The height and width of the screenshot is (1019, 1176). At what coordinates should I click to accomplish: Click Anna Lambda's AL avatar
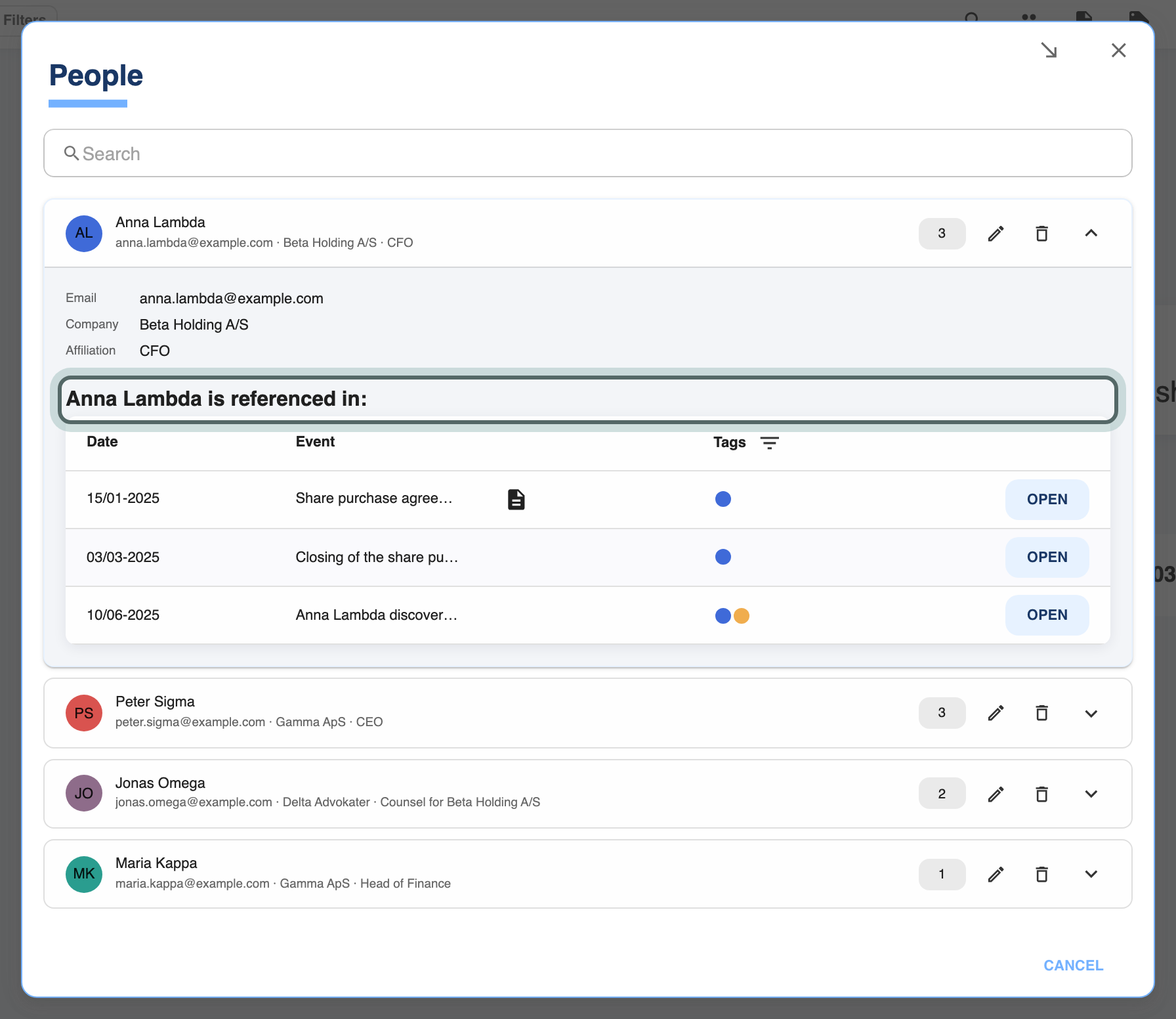tap(84, 233)
